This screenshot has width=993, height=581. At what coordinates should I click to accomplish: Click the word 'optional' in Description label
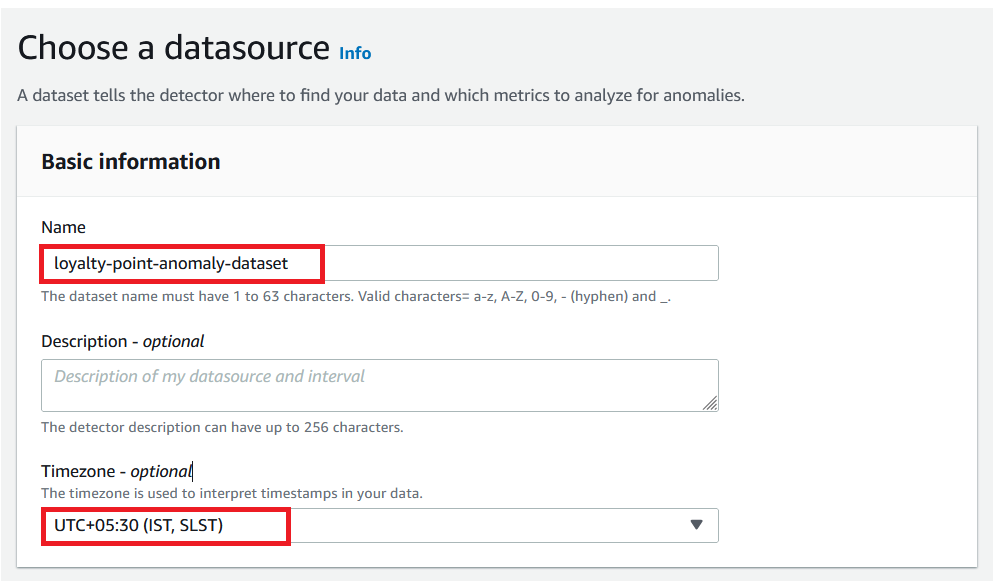[173, 342]
